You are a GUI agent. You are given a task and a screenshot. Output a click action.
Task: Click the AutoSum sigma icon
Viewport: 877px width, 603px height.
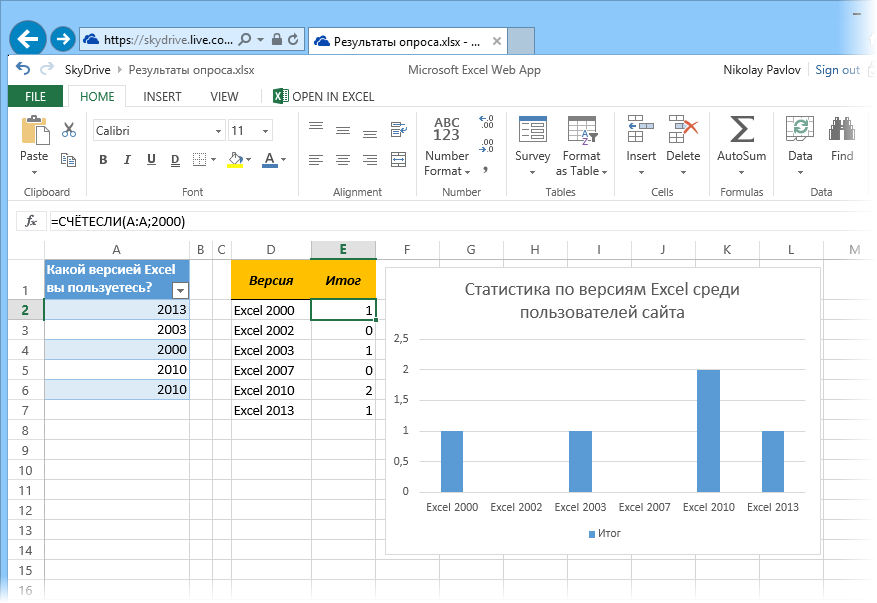coord(741,130)
